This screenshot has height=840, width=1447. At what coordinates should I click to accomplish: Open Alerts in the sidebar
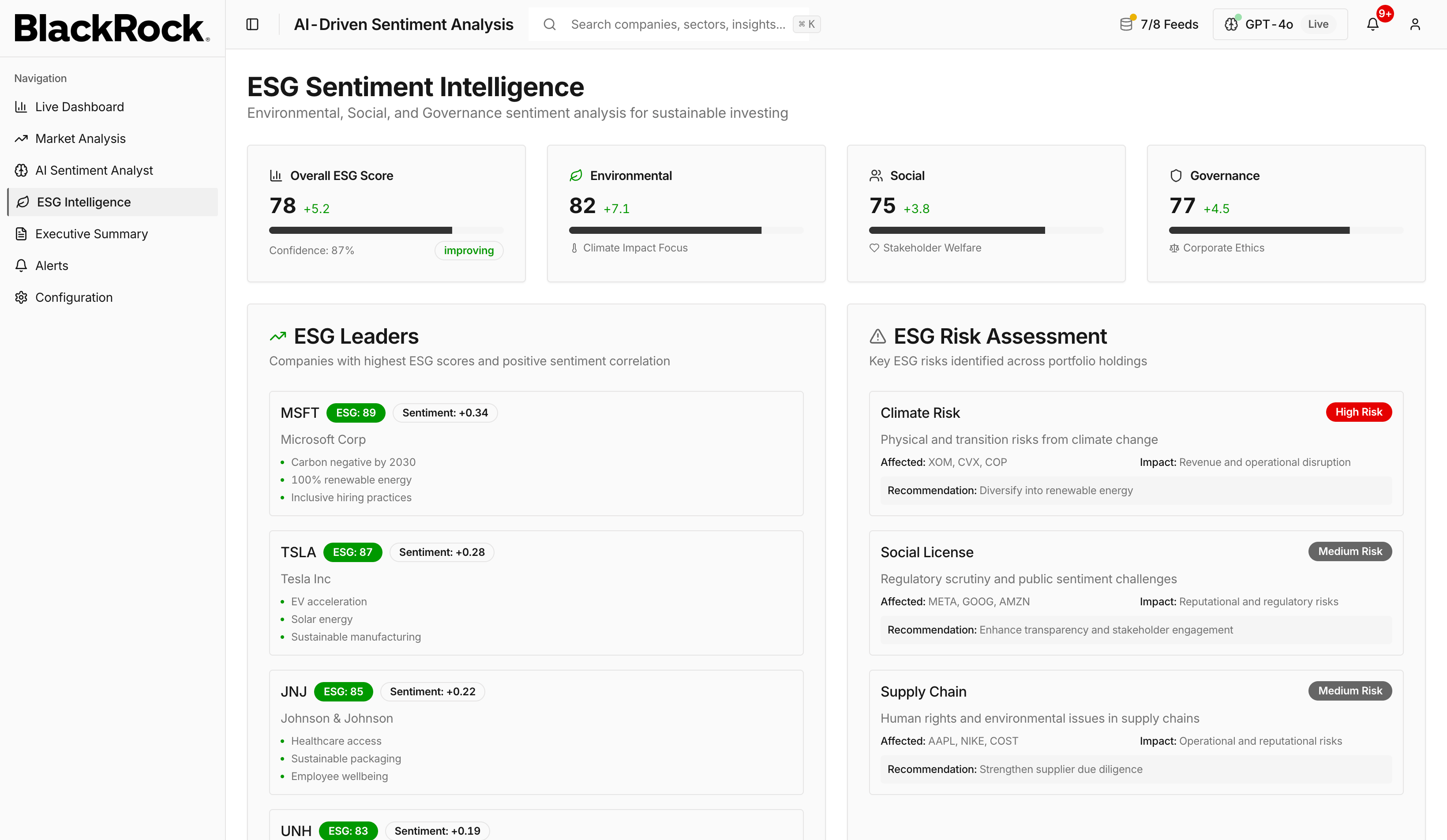(112, 265)
